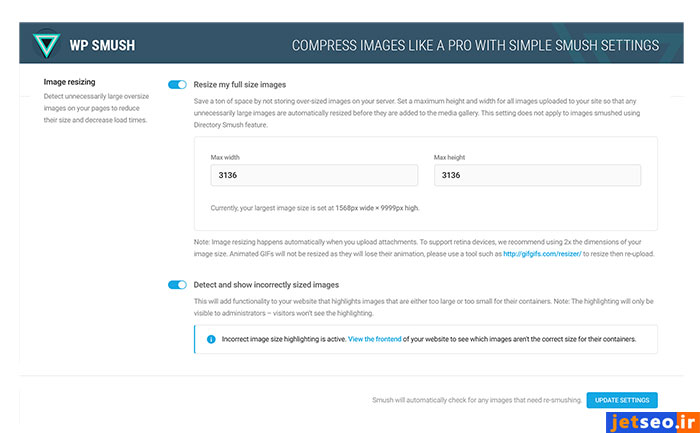Screen dimensions: 700x433
Task: Click the Smush will automatically check message
Action: [x=475, y=400]
